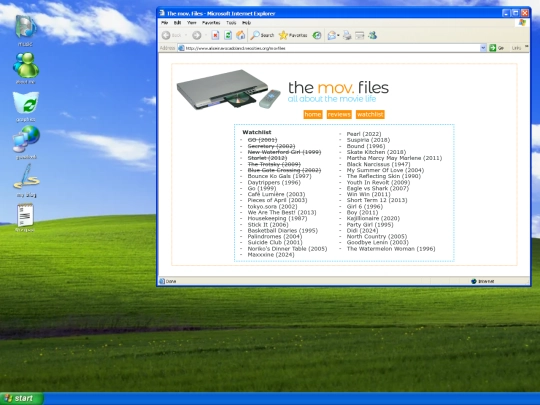Click the Favorites star toolbar button
This screenshot has width=540, height=405.
[293, 35]
